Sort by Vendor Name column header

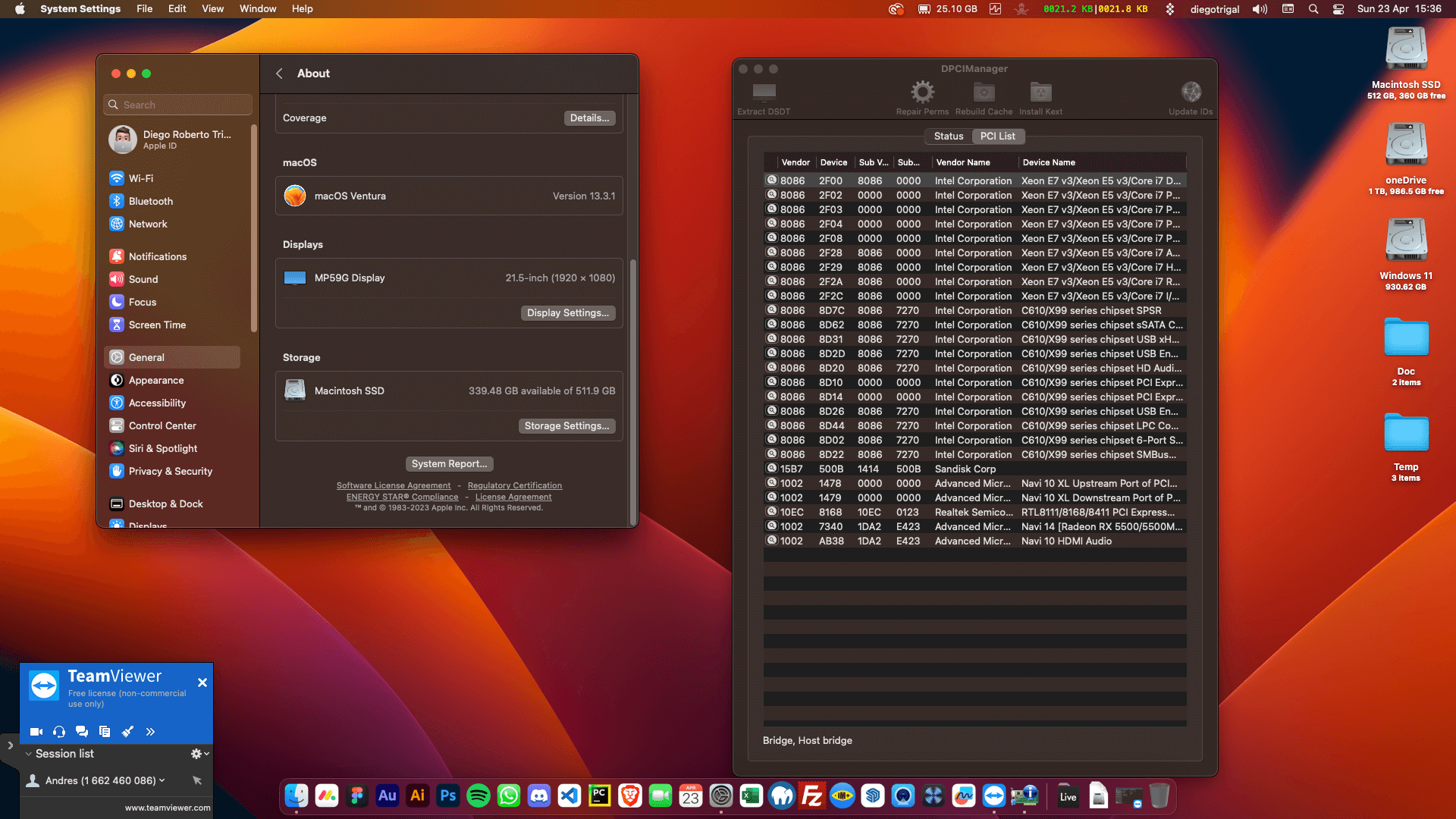tap(975, 162)
